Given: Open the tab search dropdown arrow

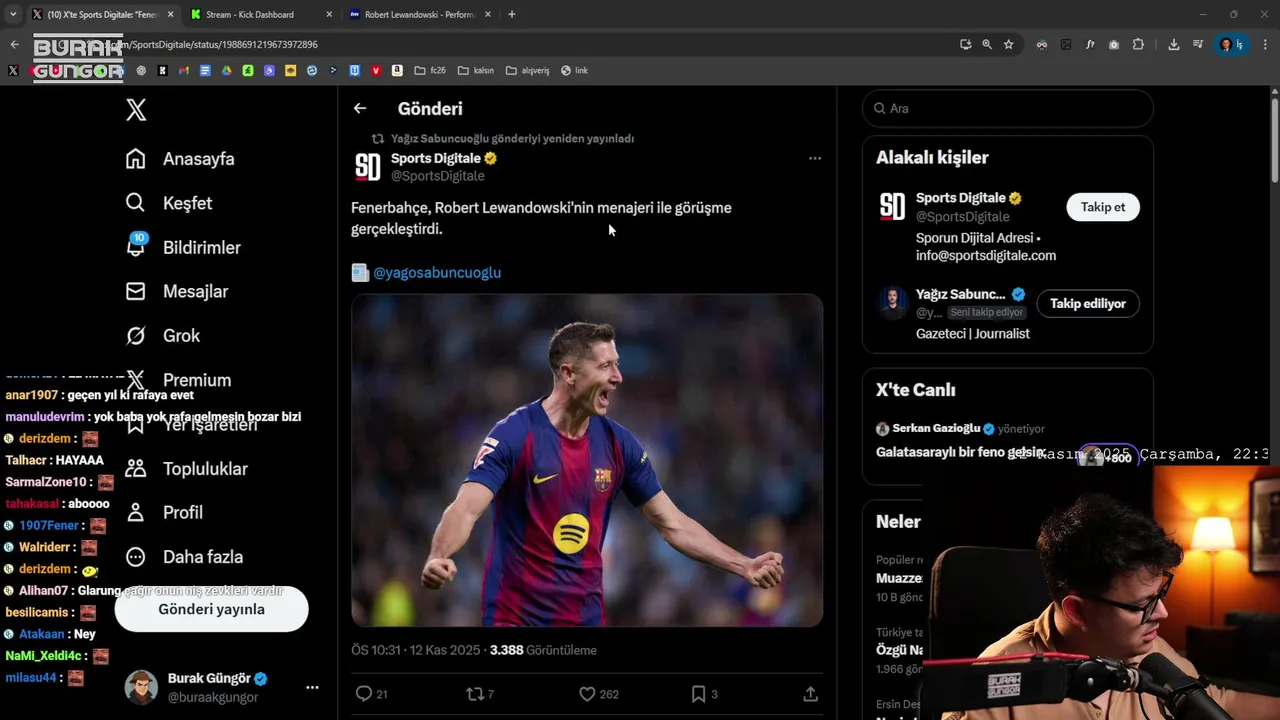Looking at the screenshot, I should (x=12, y=15).
